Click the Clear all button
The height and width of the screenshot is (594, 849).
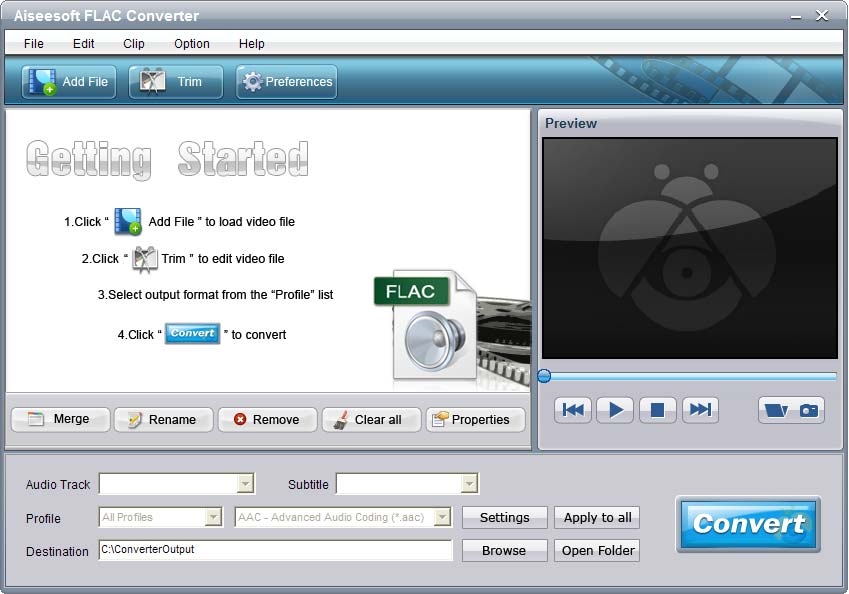(371, 420)
